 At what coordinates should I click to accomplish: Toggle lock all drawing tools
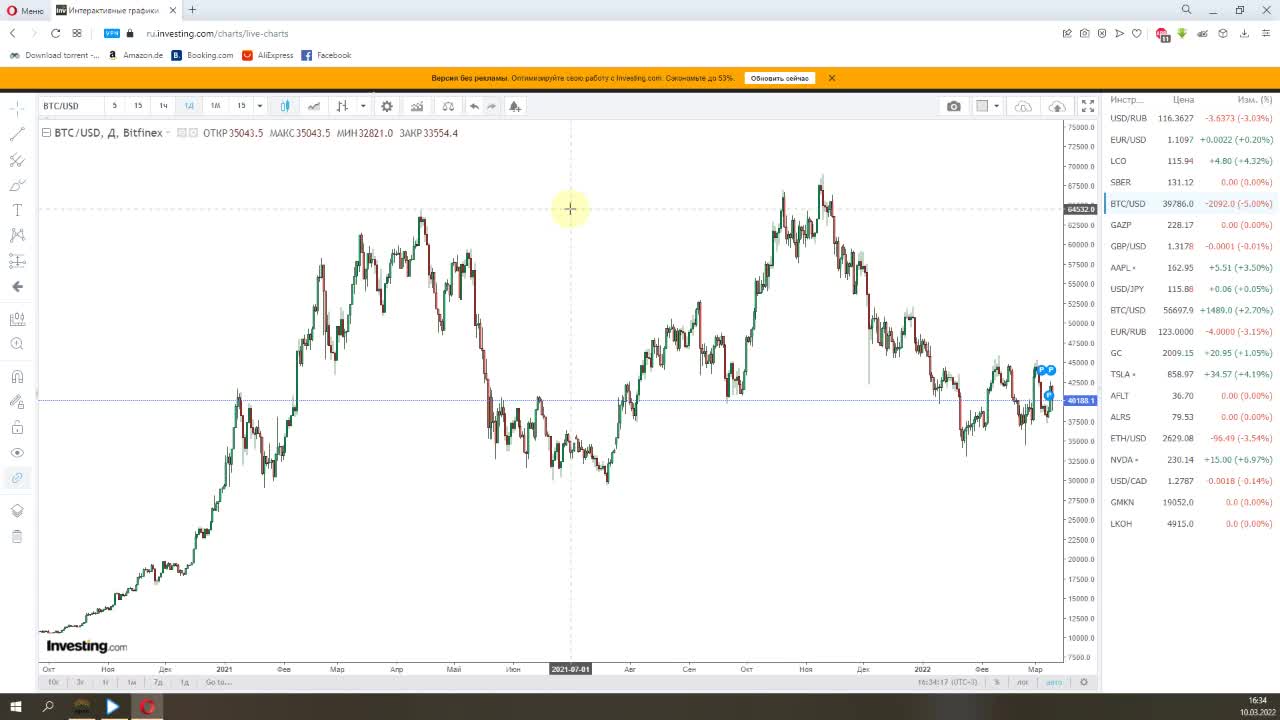pos(17,427)
